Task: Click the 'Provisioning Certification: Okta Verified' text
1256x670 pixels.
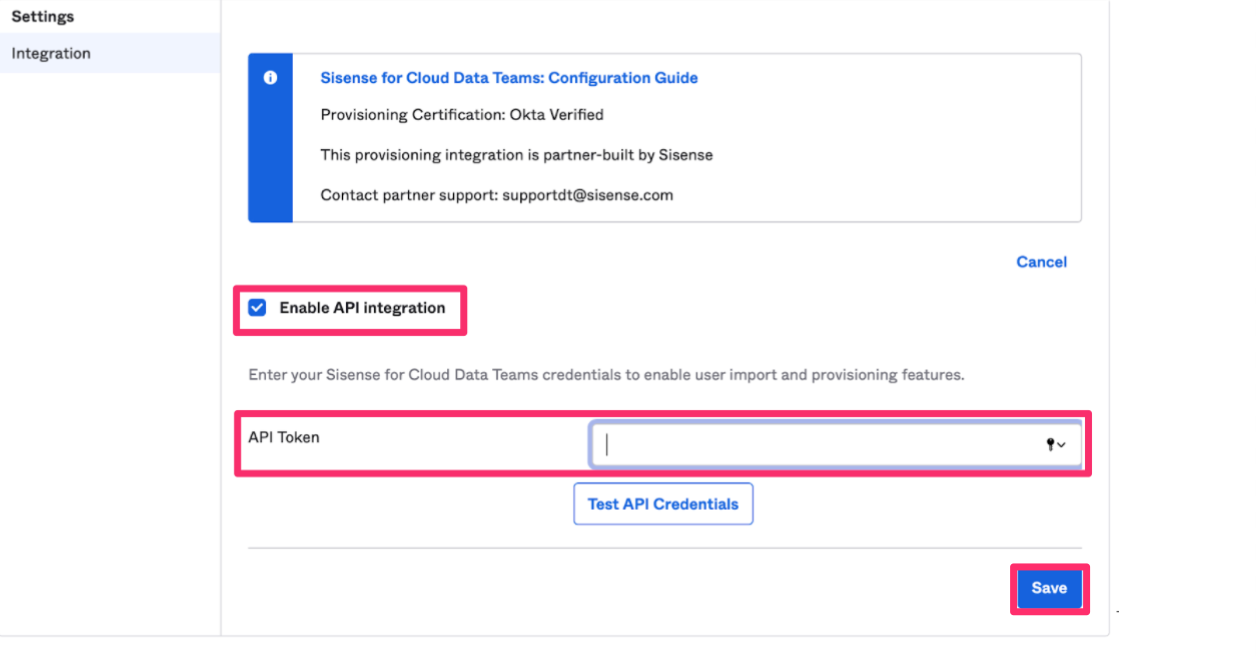Action: click(462, 115)
